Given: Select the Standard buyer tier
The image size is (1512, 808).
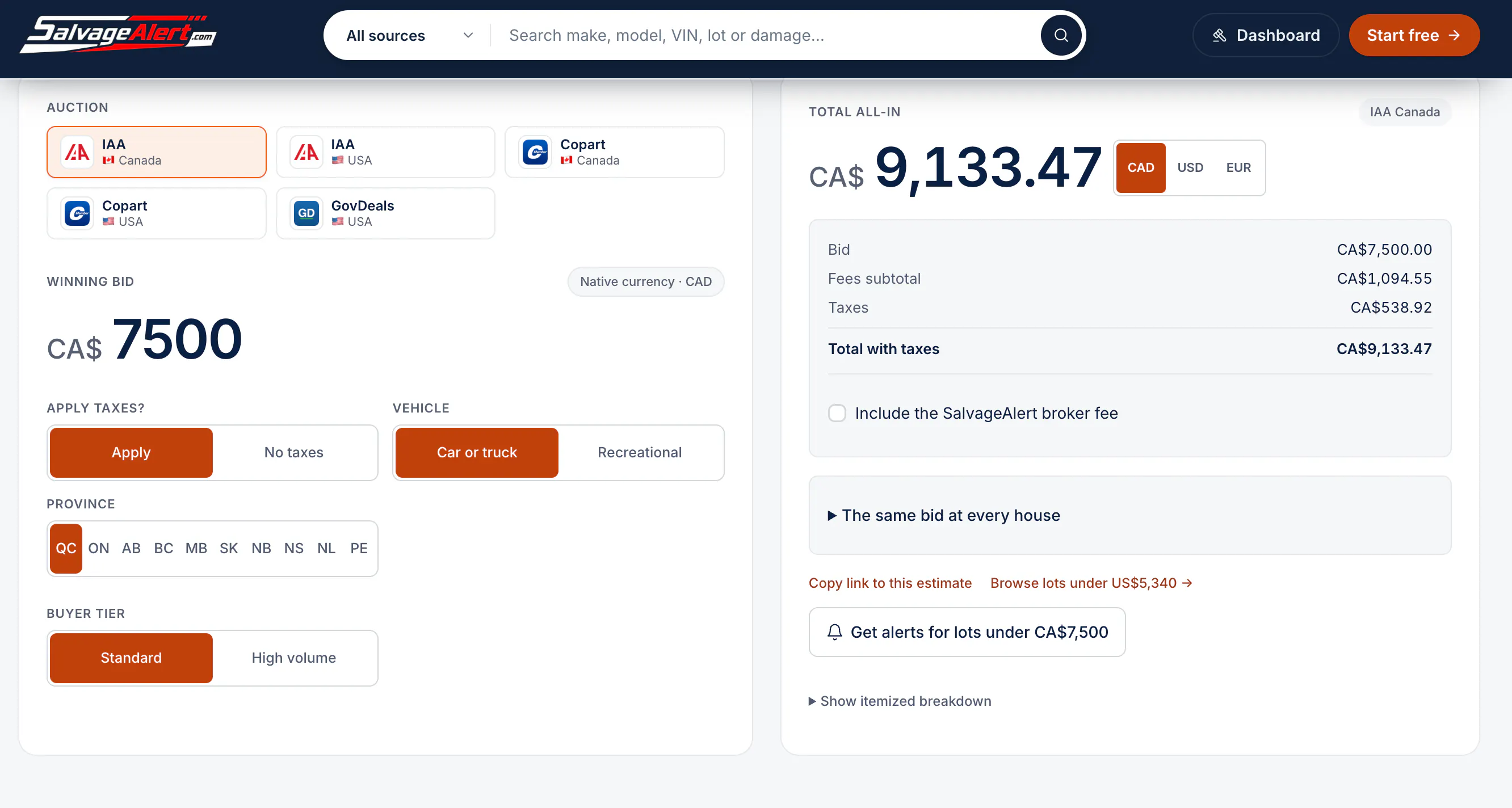Looking at the screenshot, I should tap(131, 658).
